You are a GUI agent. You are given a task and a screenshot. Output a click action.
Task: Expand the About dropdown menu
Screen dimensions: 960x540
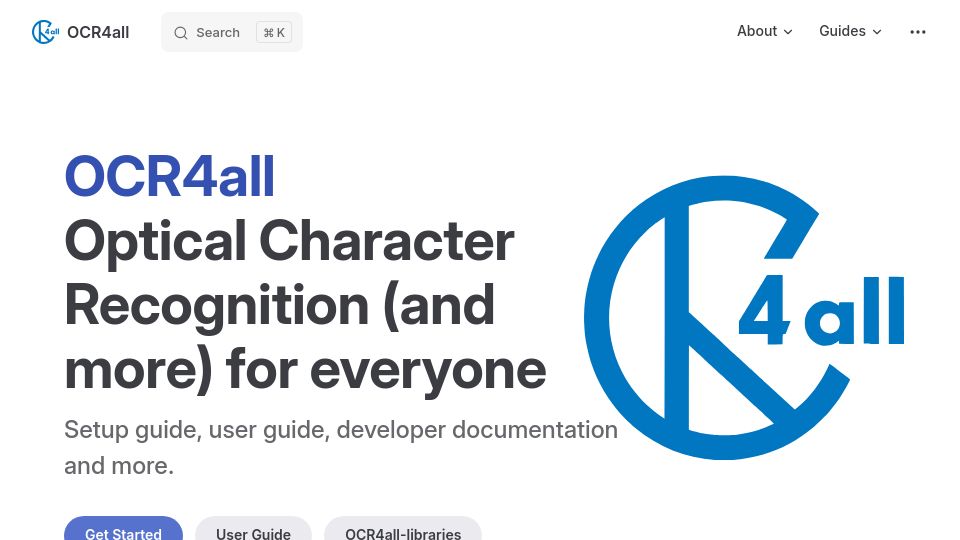point(765,31)
